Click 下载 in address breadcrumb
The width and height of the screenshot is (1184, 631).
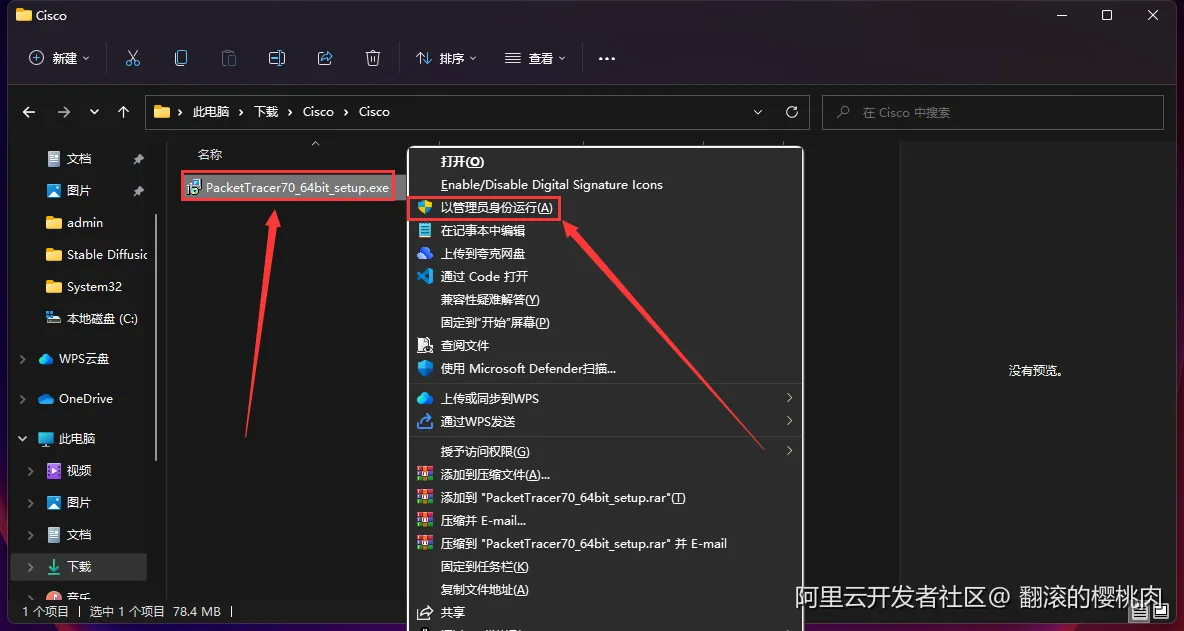266,112
